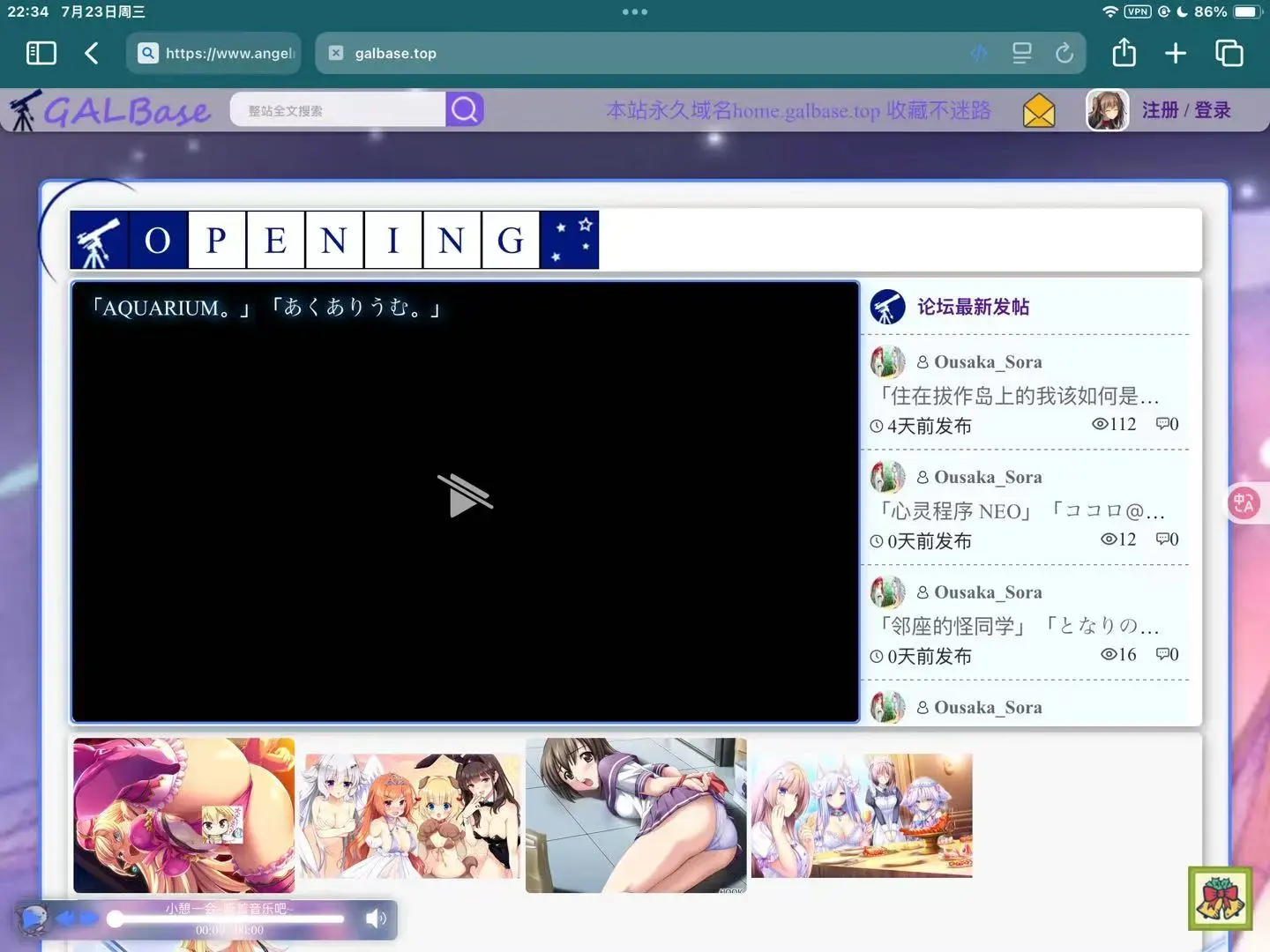Click the bell ornament icon at bottom right

1221,898
